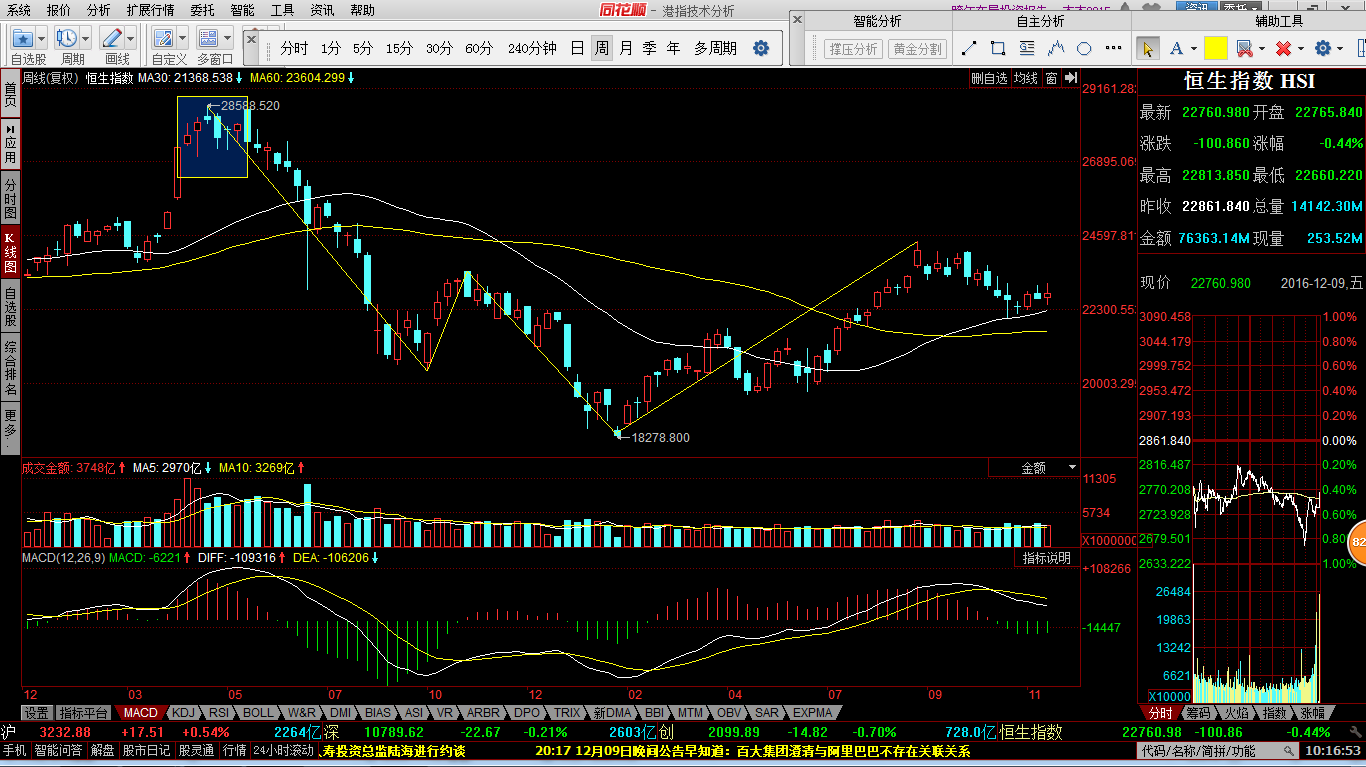The height and width of the screenshot is (767, 1366).
Task: Open the 扩展行情 menu
Action: (x=150, y=10)
